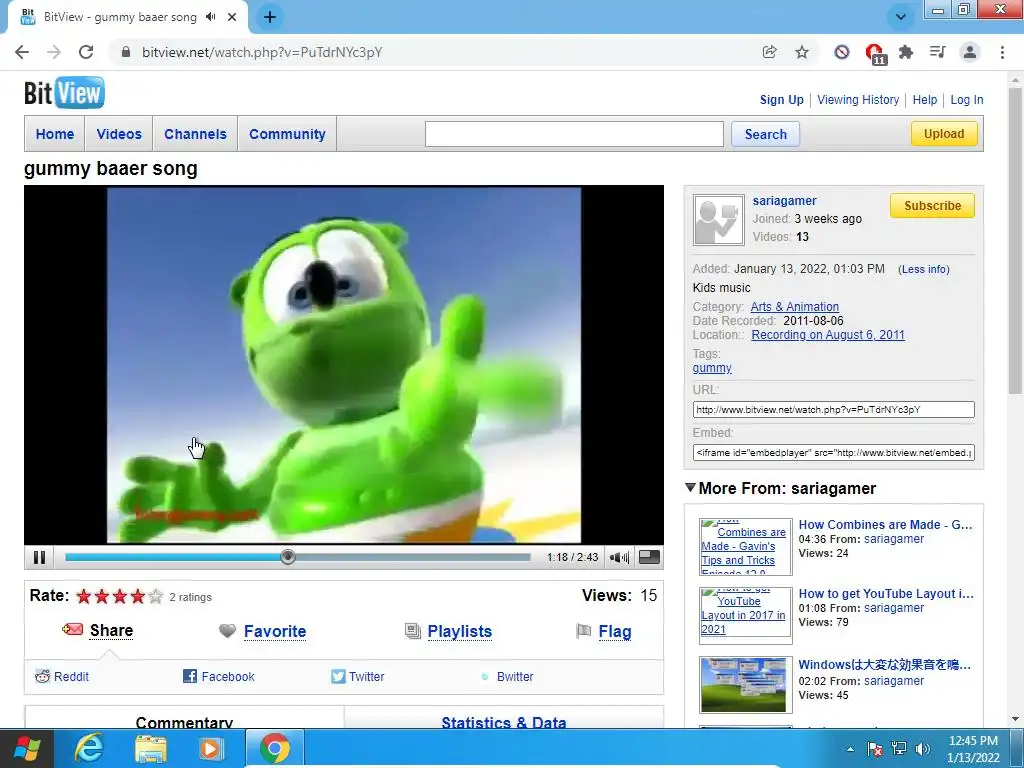Click the Upload button
The height and width of the screenshot is (768, 1024).
pos(944,133)
